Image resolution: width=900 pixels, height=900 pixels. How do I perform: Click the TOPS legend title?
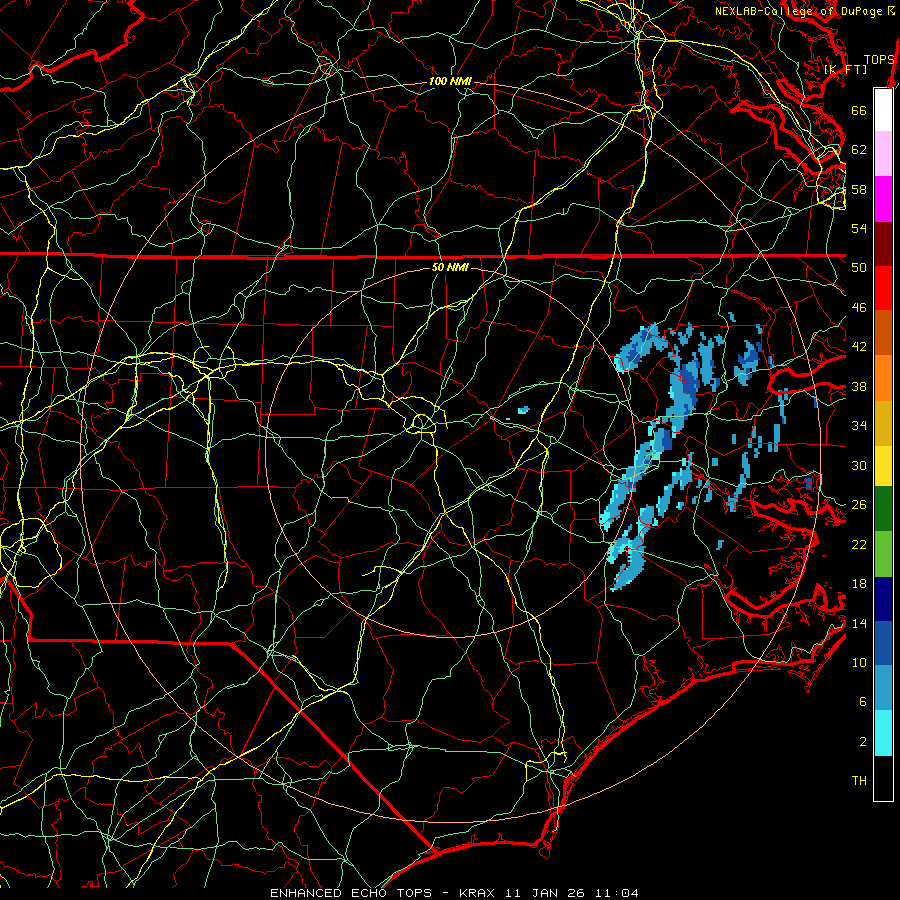[879, 60]
